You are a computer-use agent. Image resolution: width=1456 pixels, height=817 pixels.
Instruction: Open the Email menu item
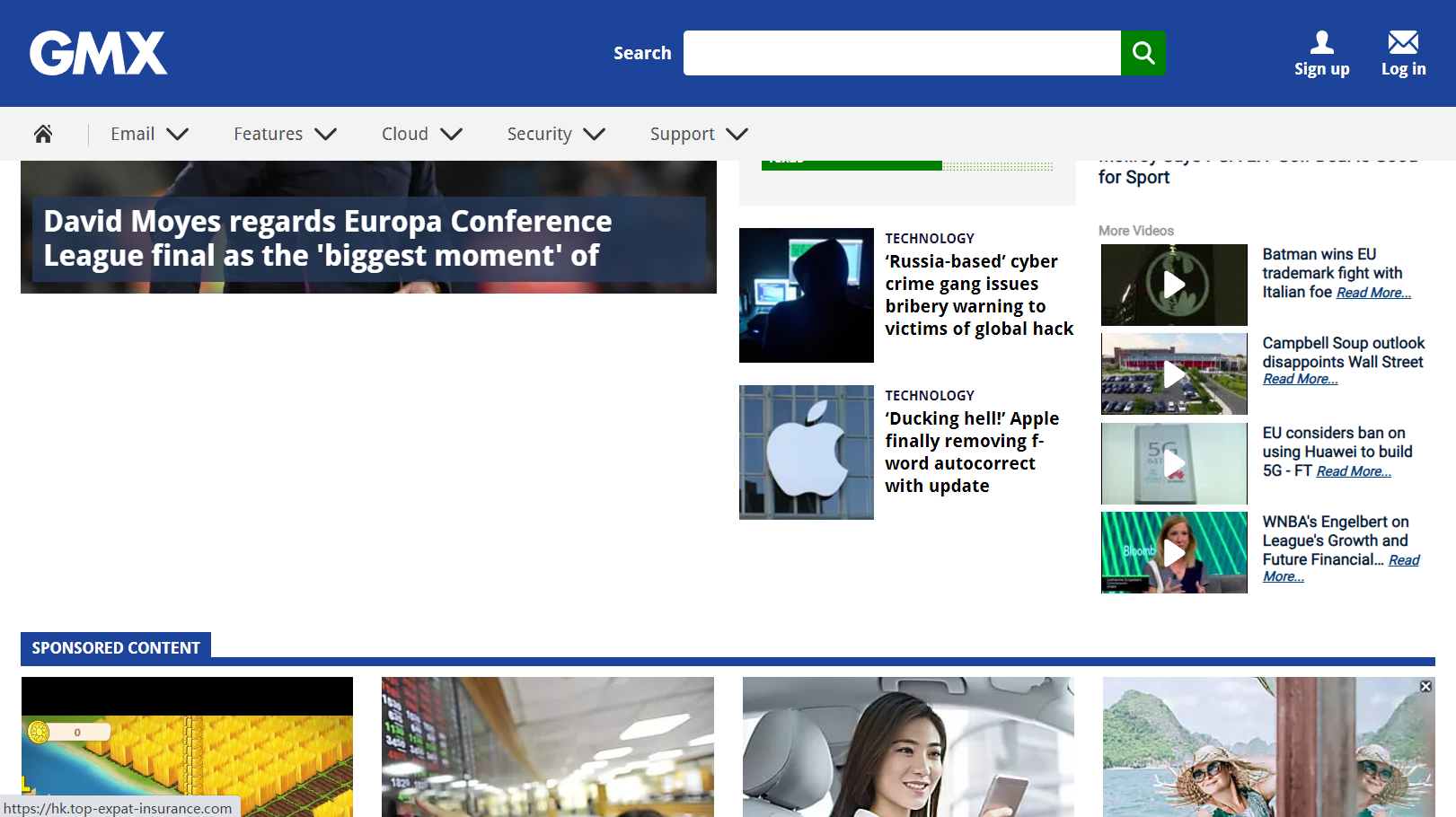pyautogui.click(x=133, y=134)
